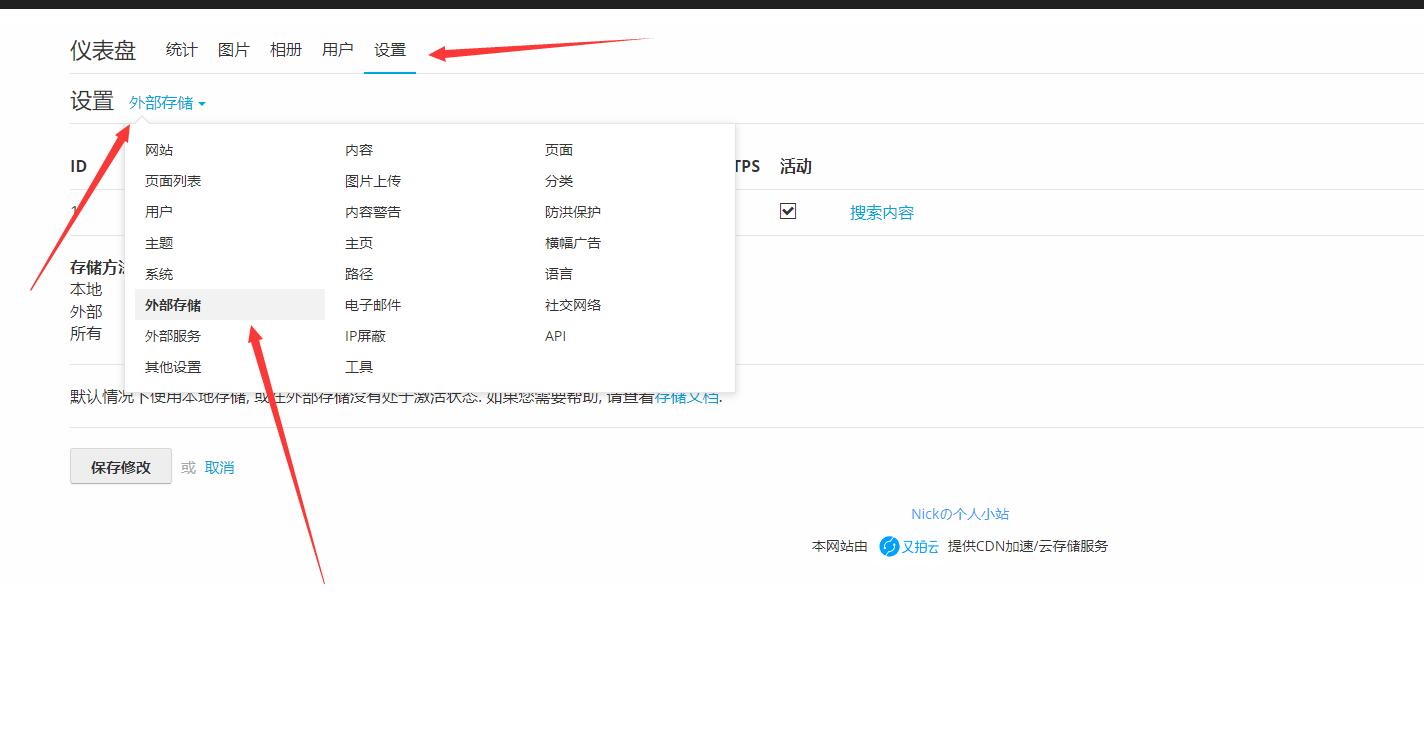Switch to the 统计 tab
The width and height of the screenshot is (1424, 744).
tap(181, 49)
